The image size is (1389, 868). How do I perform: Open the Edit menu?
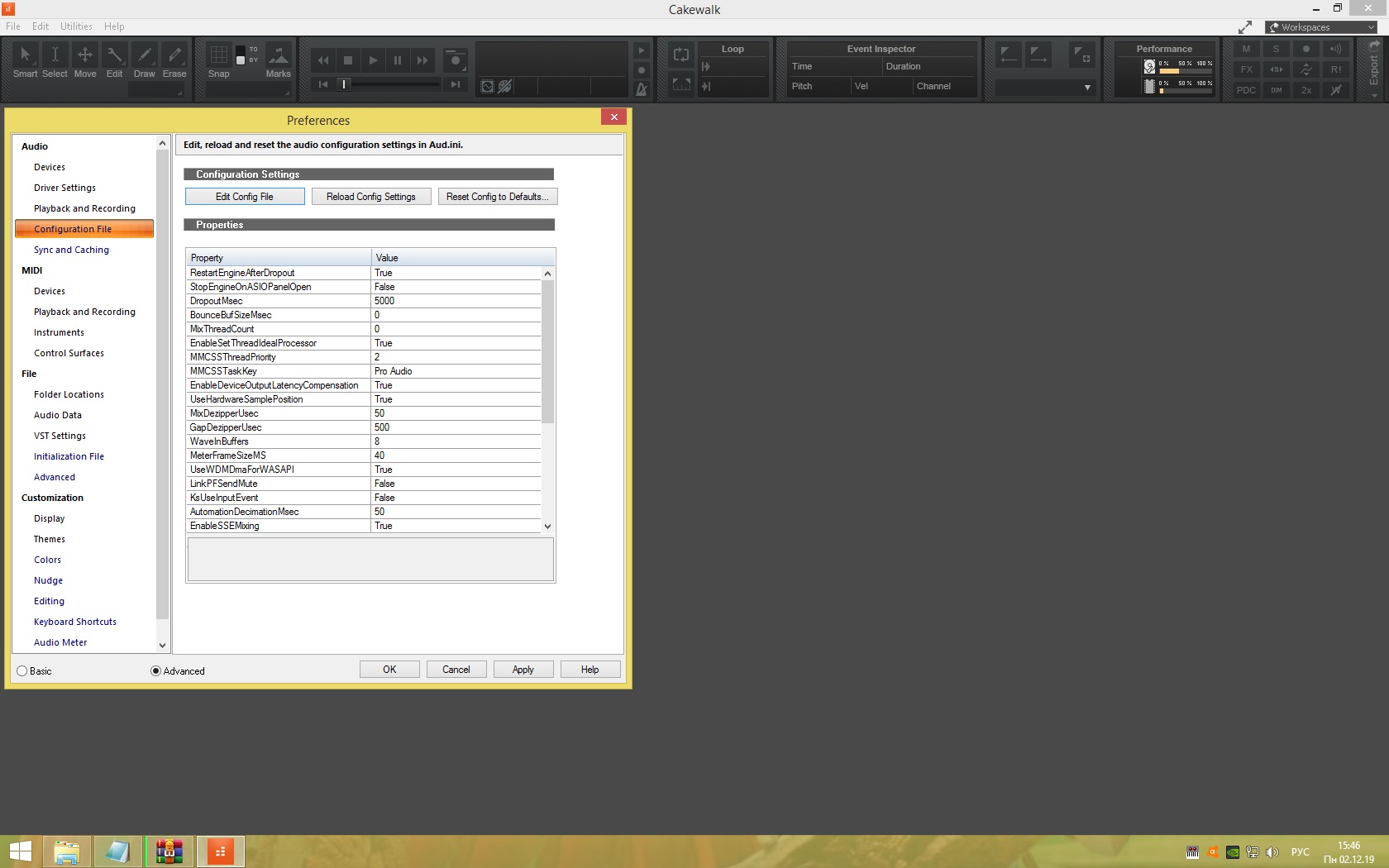point(41,26)
